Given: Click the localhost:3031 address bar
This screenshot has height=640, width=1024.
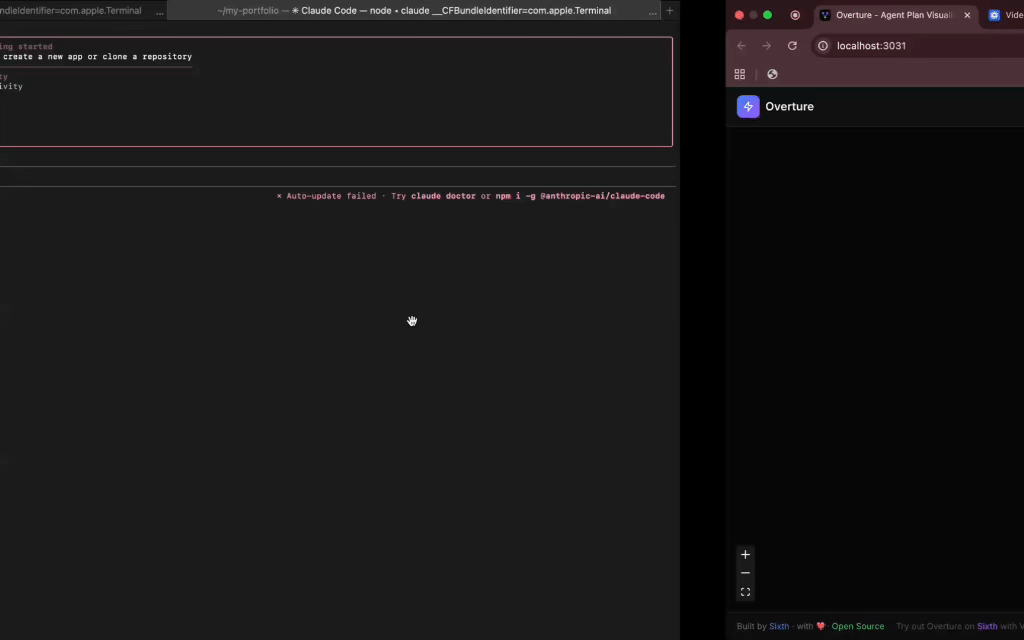Looking at the screenshot, I should (880, 45).
